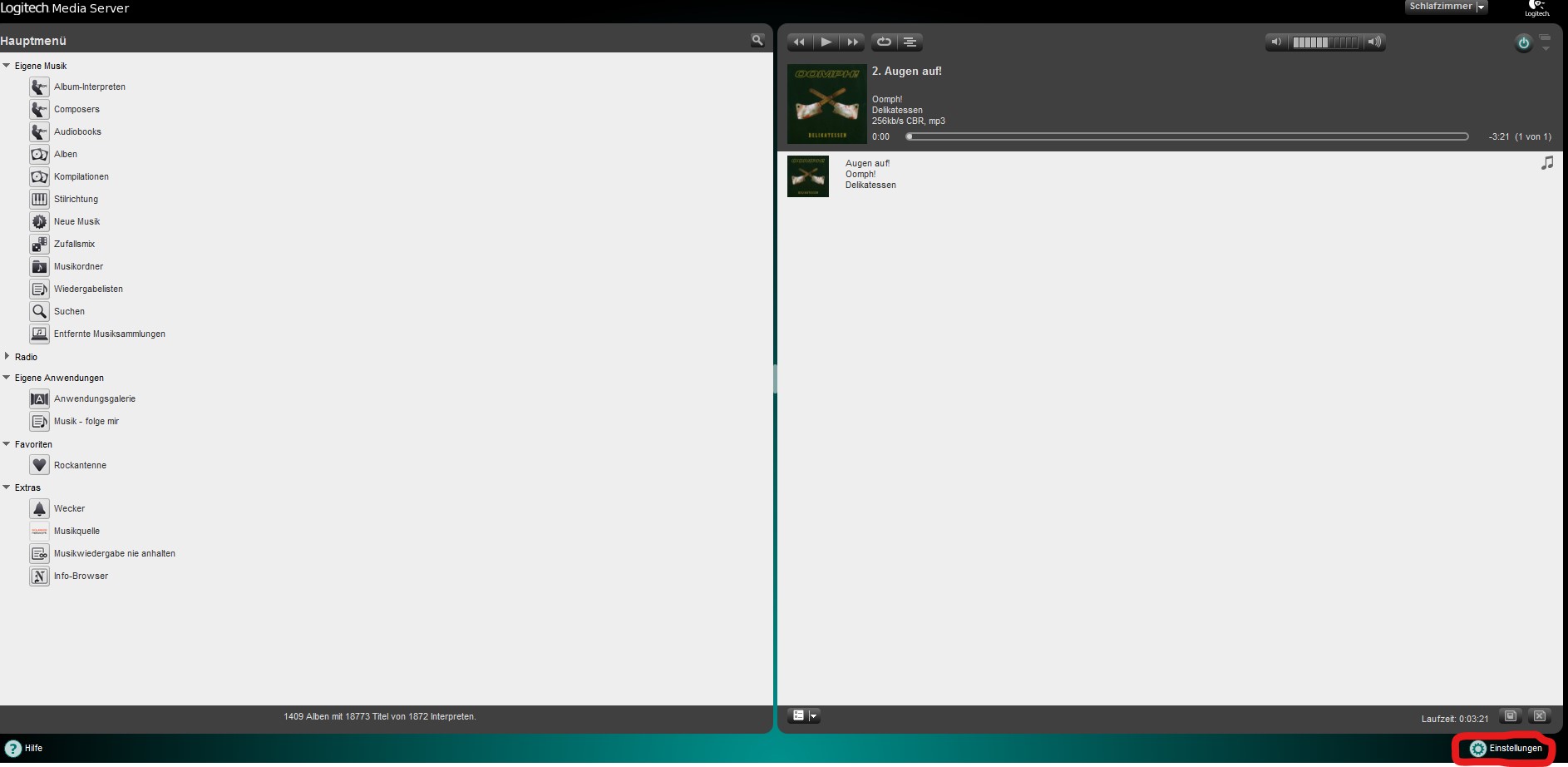Toggle shuffle mode
This screenshot has width=1568, height=767.
(910, 42)
